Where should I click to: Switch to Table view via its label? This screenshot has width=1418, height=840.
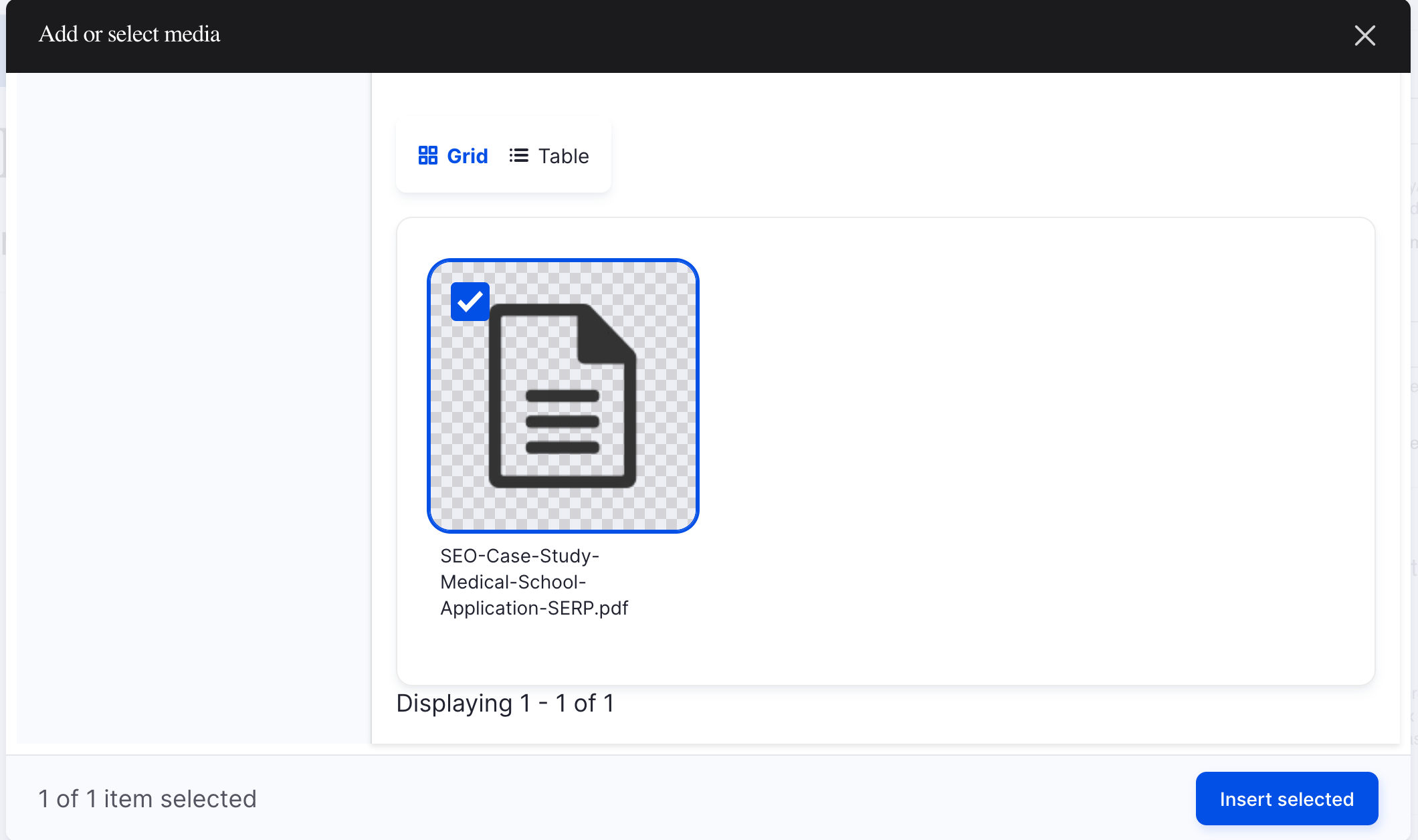coord(563,156)
